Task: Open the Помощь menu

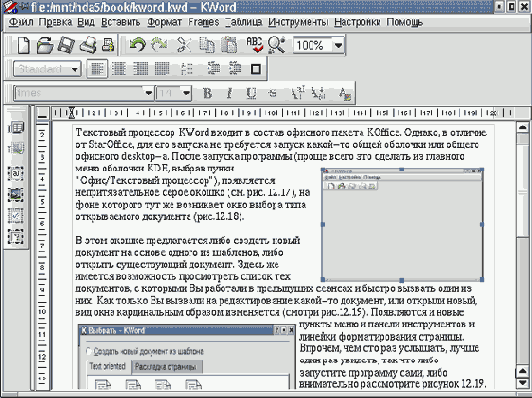Action: click(405, 22)
